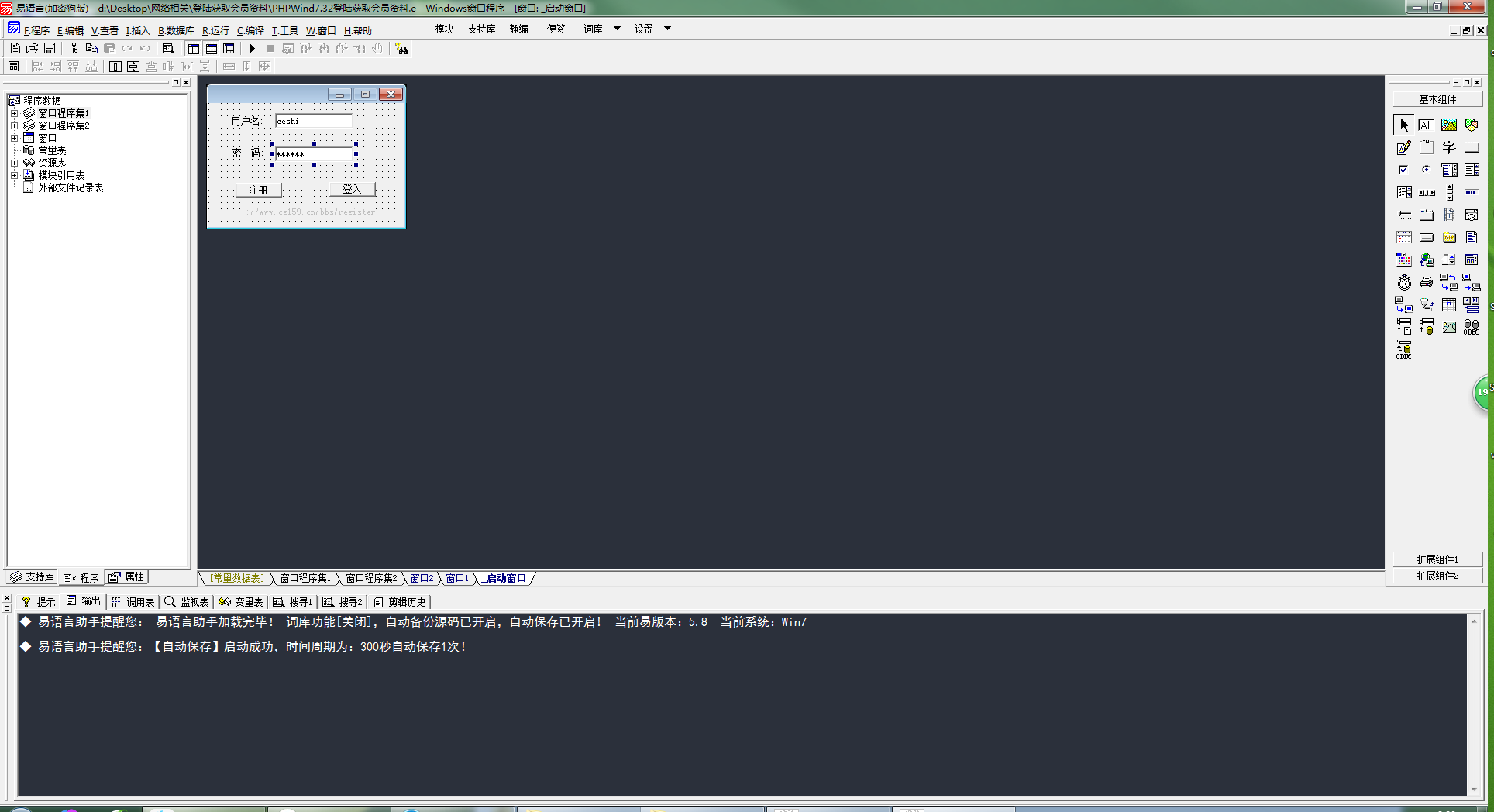This screenshot has height=812, width=1494.
Task: Switch to the 属性 panel tab
Action: [x=127, y=577]
